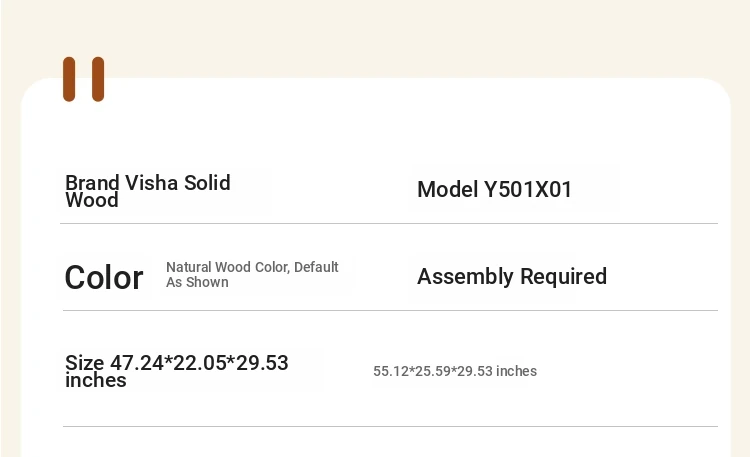Click the Model Y501X01 label
Viewport: 750px width, 457px height.
(495, 189)
